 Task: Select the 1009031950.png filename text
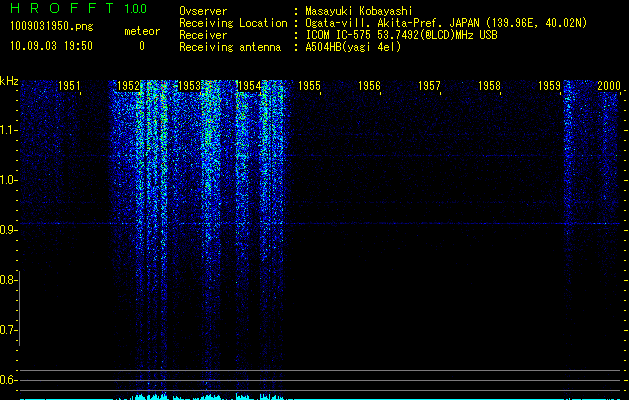click(x=52, y=26)
